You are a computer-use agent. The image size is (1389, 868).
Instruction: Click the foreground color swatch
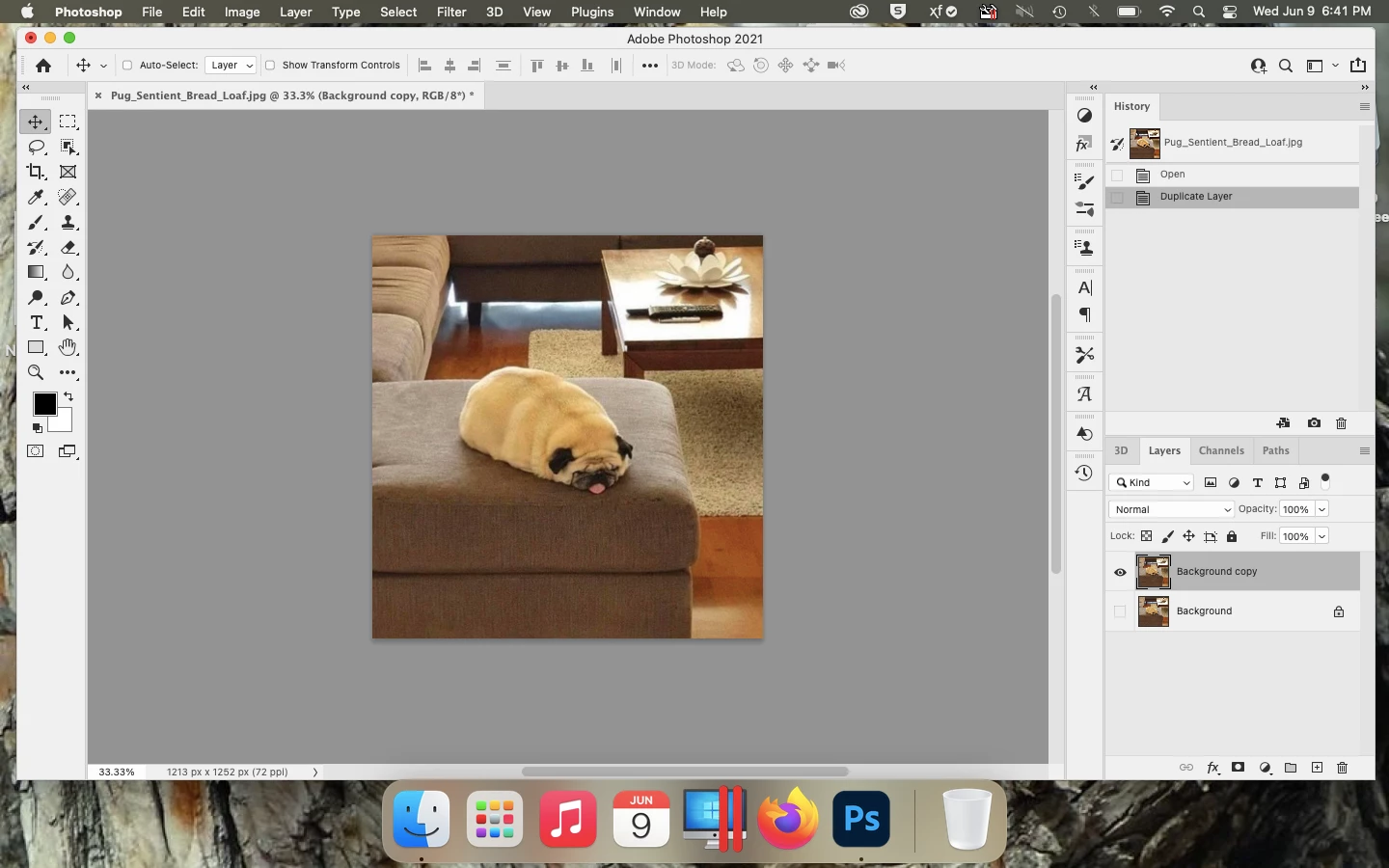point(44,404)
